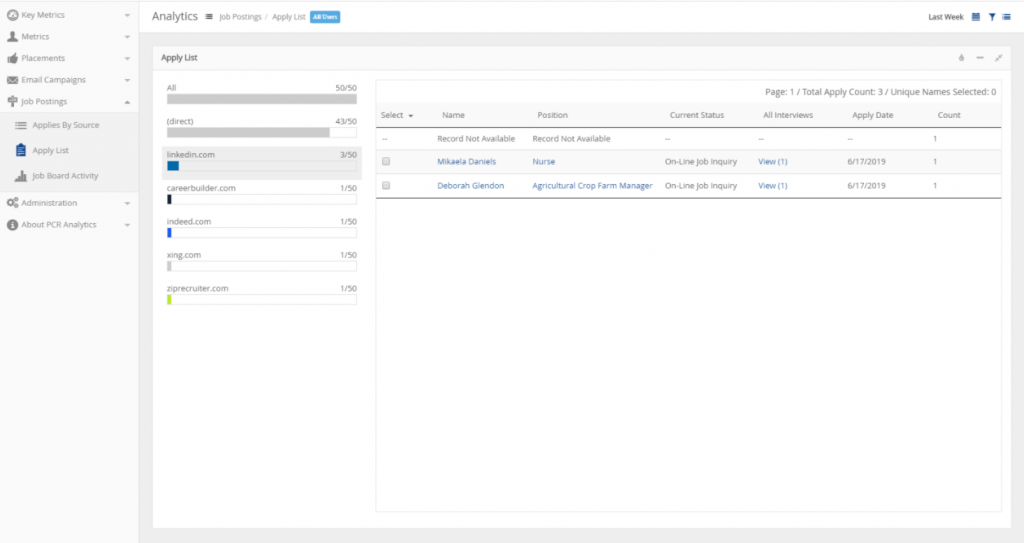Click the Job Board Activity chart icon

click(21, 176)
